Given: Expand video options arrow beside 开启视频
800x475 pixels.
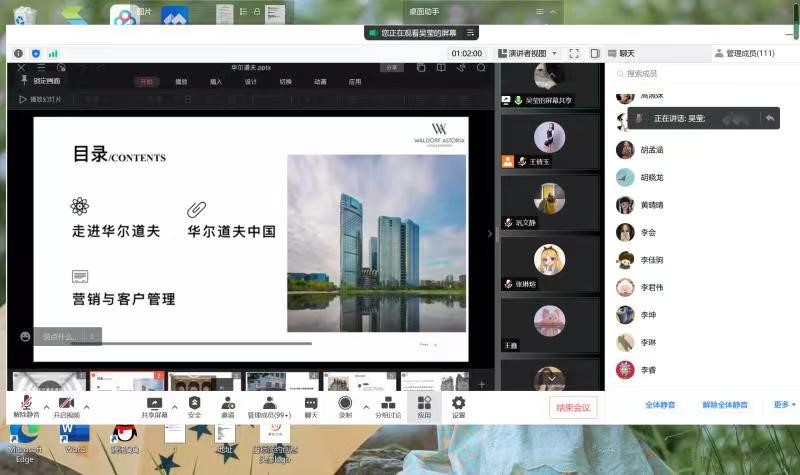Looking at the screenshot, I should pyautogui.click(x=86, y=407).
